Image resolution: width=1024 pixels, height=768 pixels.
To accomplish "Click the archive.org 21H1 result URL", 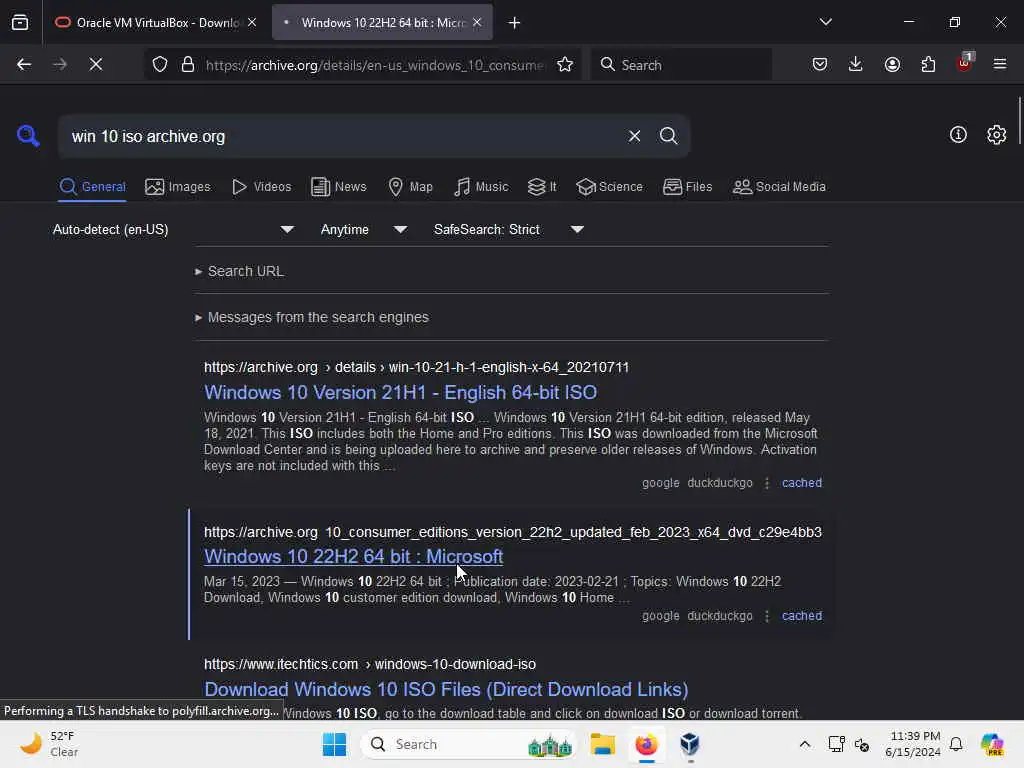I will (x=416, y=367).
